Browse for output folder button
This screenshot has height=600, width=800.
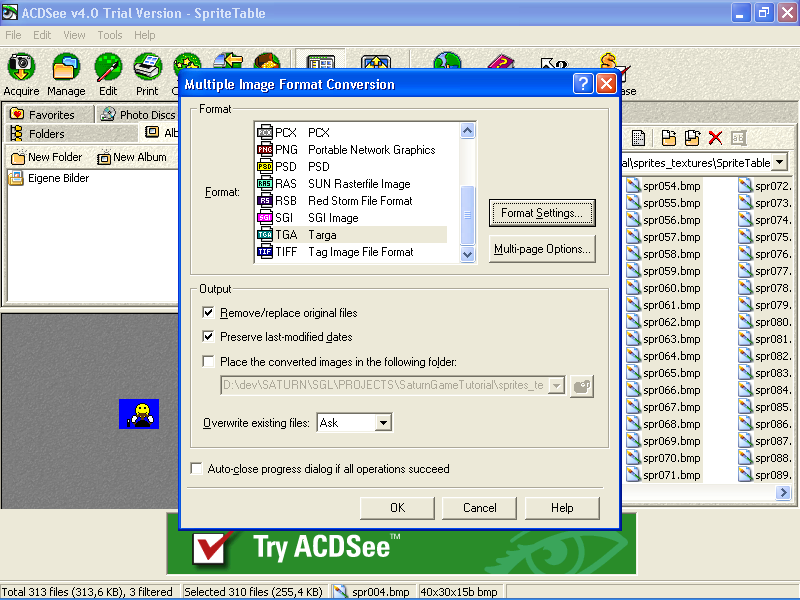582,386
